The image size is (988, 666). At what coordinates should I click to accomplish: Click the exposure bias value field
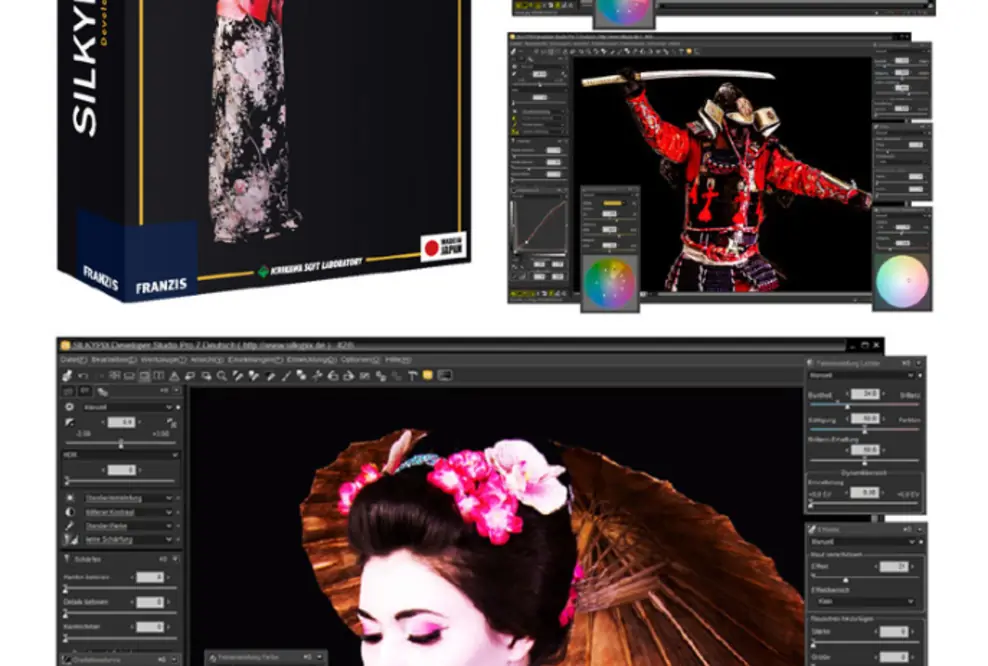(x=121, y=423)
